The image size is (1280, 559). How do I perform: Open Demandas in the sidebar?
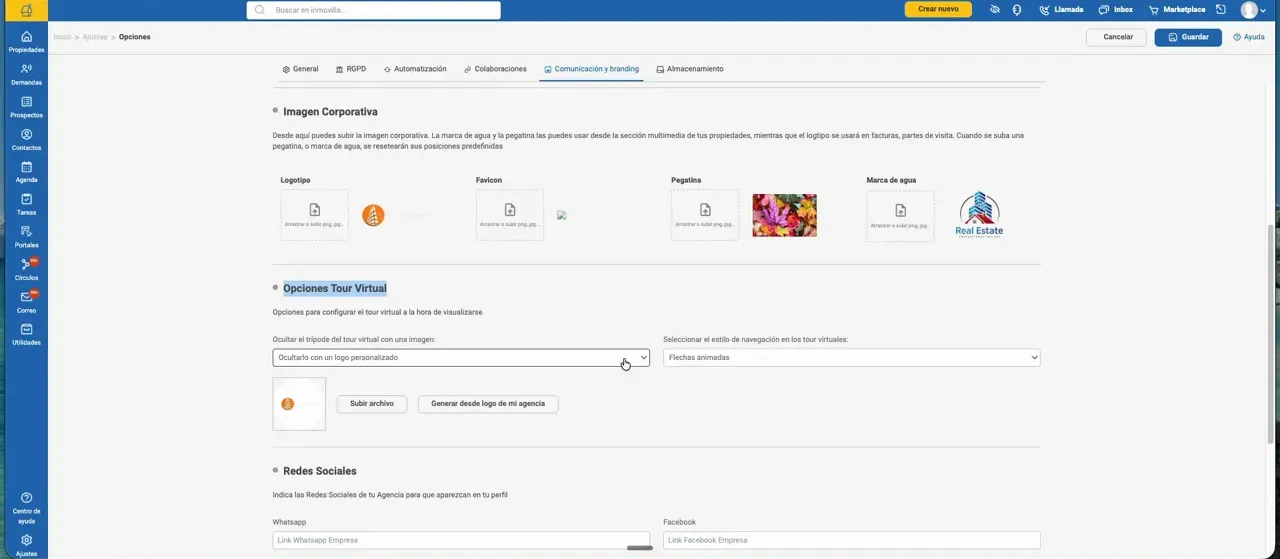26,75
